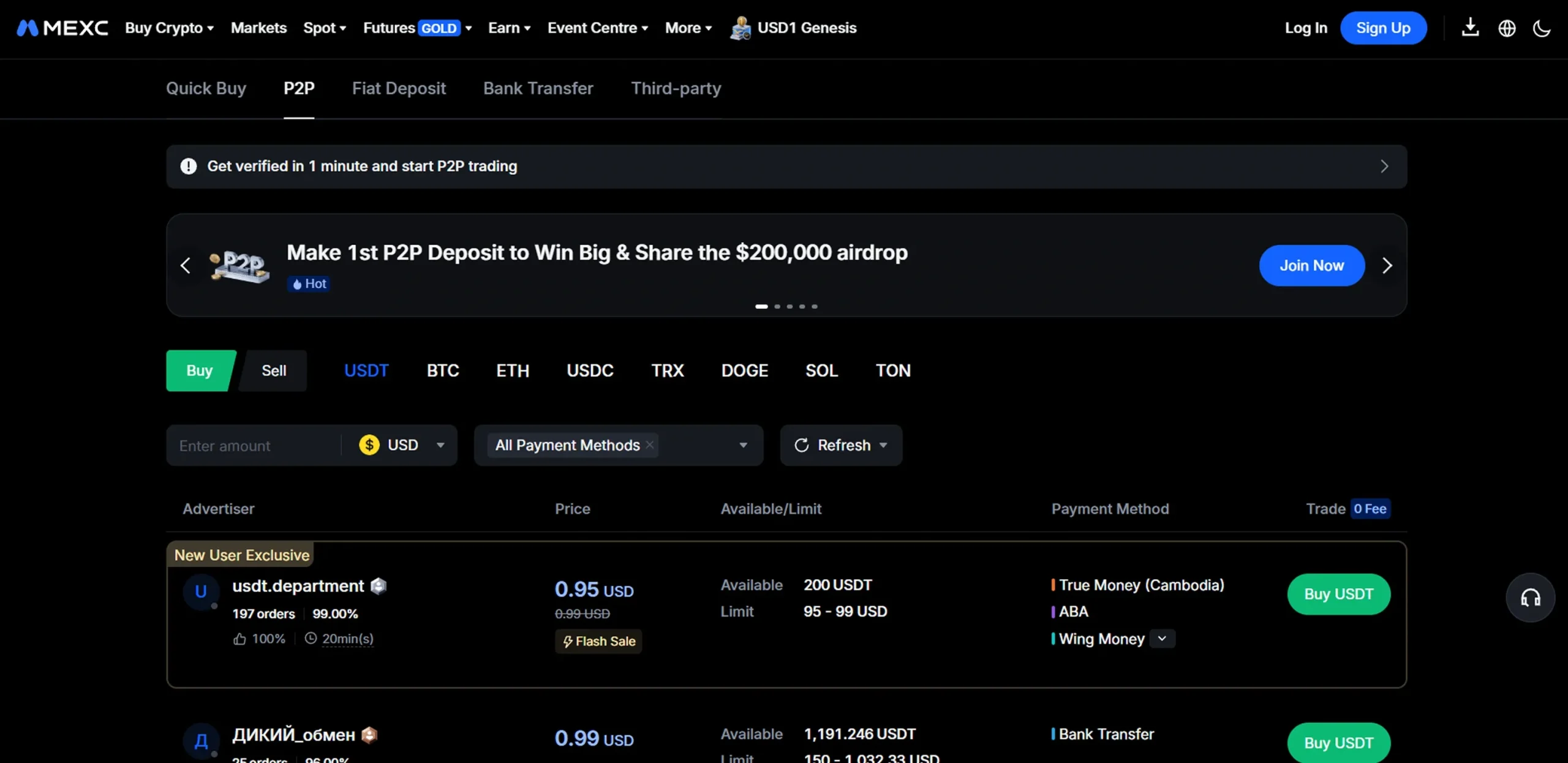Expand the Refresh interval dropdown arrow
The image size is (1568, 763).
tap(883, 445)
